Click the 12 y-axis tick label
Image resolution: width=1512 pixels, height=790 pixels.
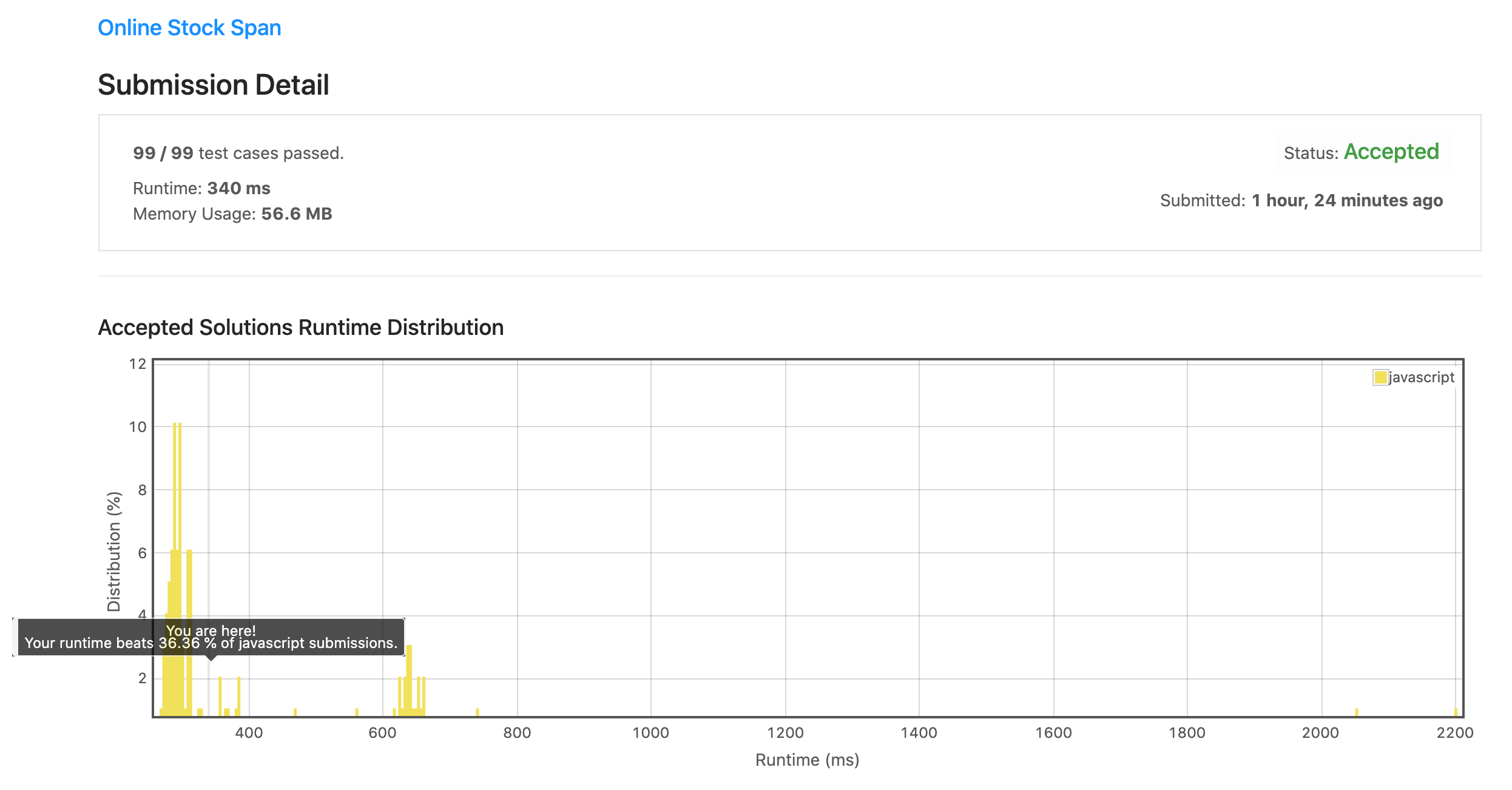(138, 364)
